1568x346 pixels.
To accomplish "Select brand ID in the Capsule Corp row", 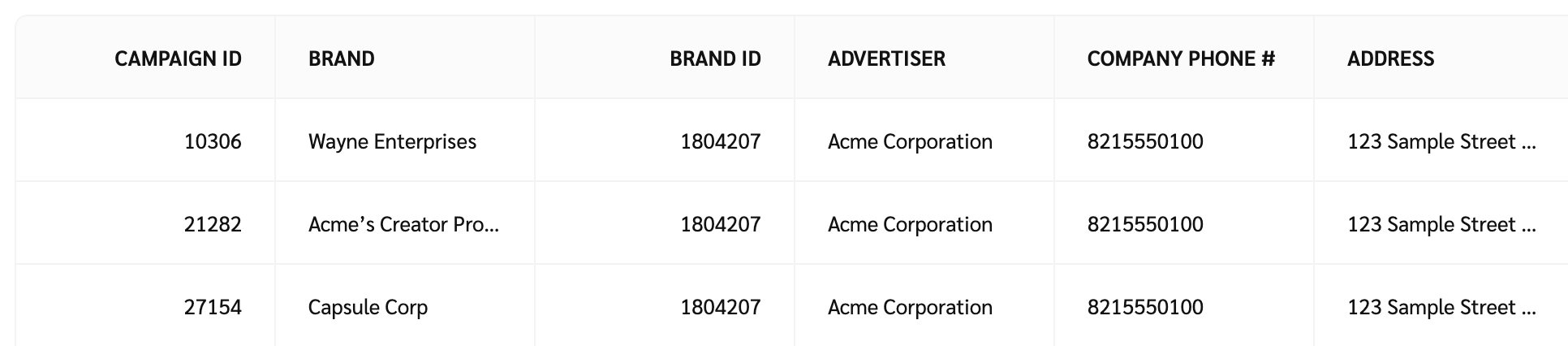I will point(720,307).
